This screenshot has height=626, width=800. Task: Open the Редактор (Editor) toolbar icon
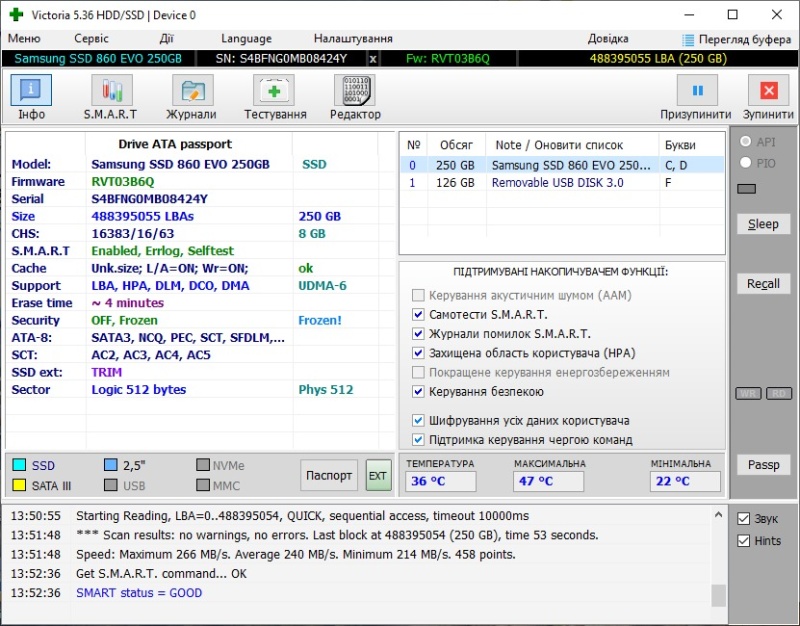[355, 90]
